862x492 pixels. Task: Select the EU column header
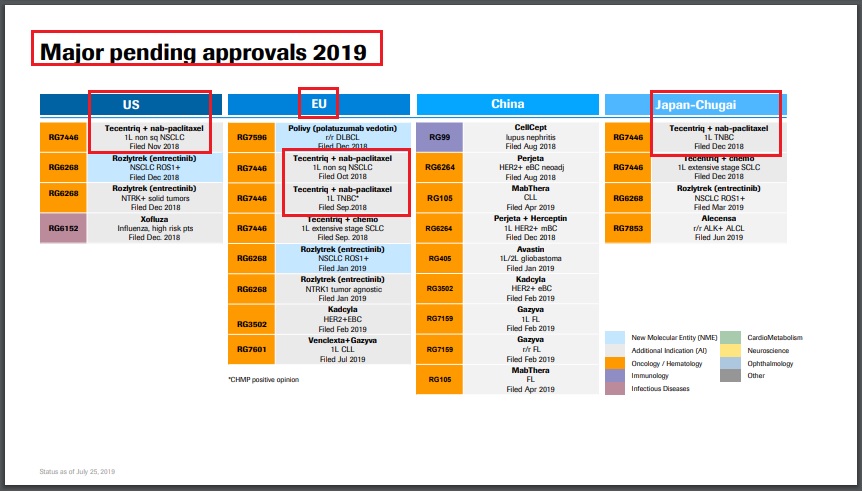319,104
